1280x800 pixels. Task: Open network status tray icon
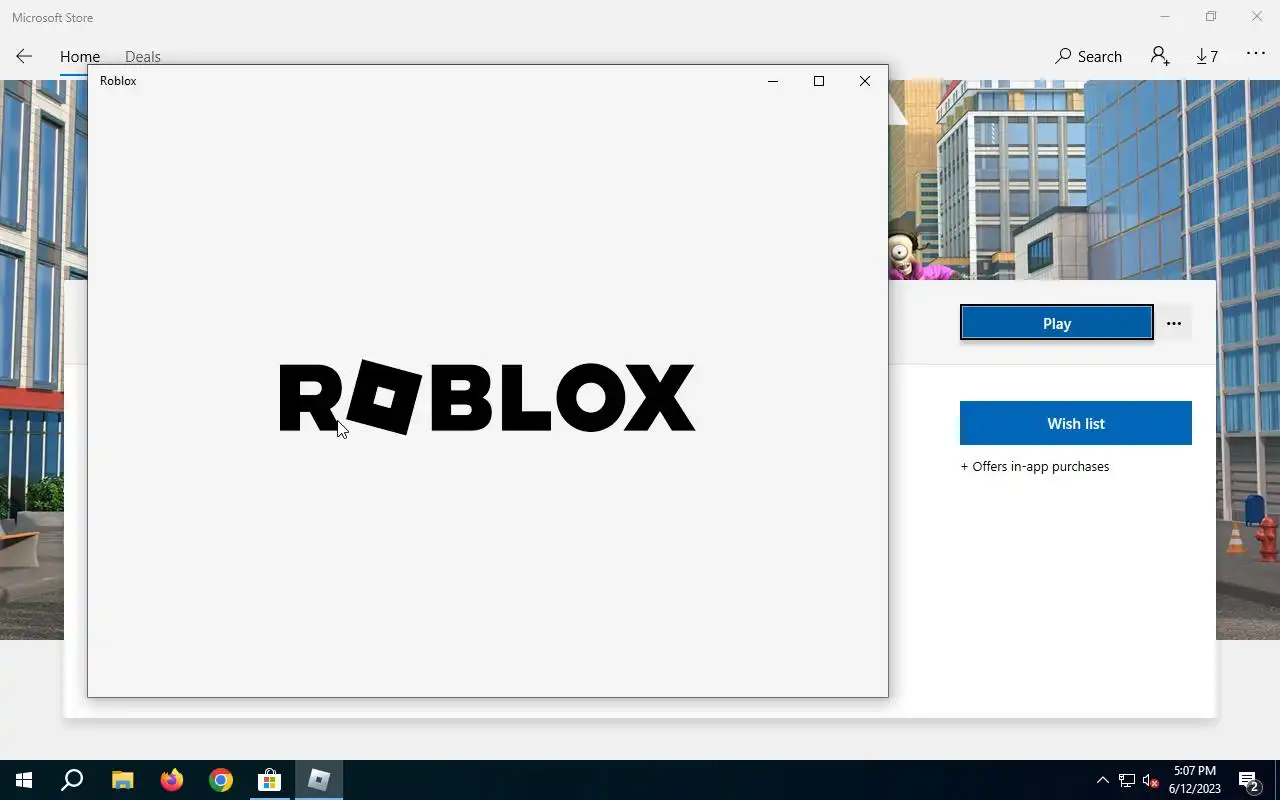[x=1127, y=780]
